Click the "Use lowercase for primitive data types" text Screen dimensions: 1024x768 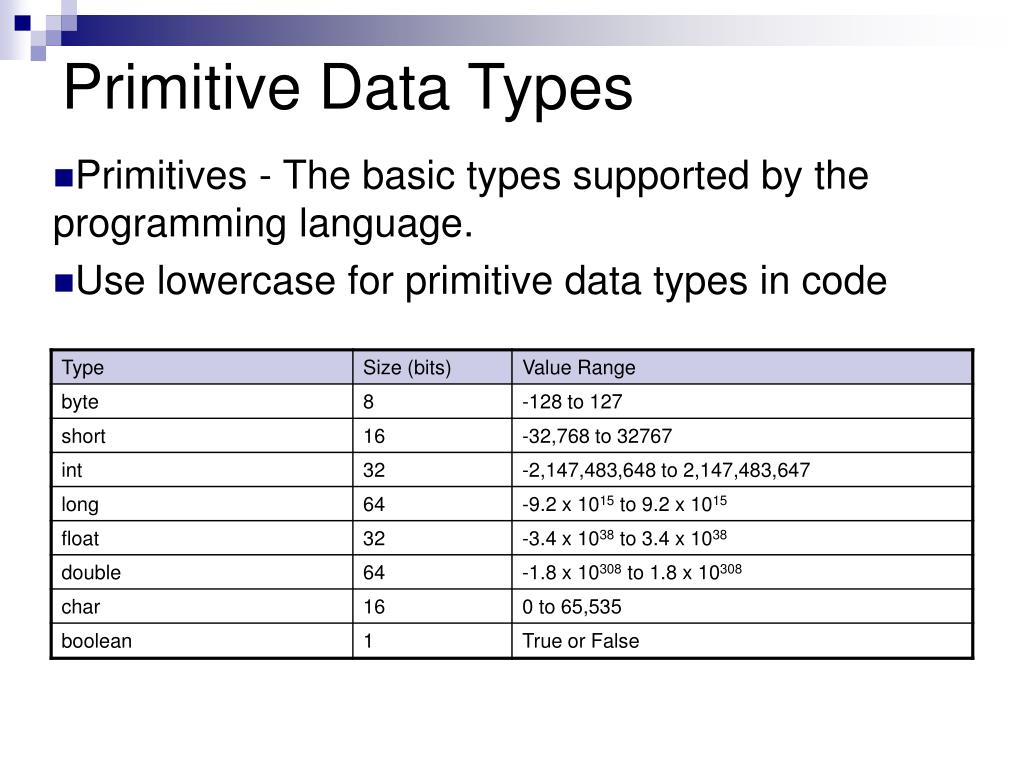pyautogui.click(x=480, y=283)
